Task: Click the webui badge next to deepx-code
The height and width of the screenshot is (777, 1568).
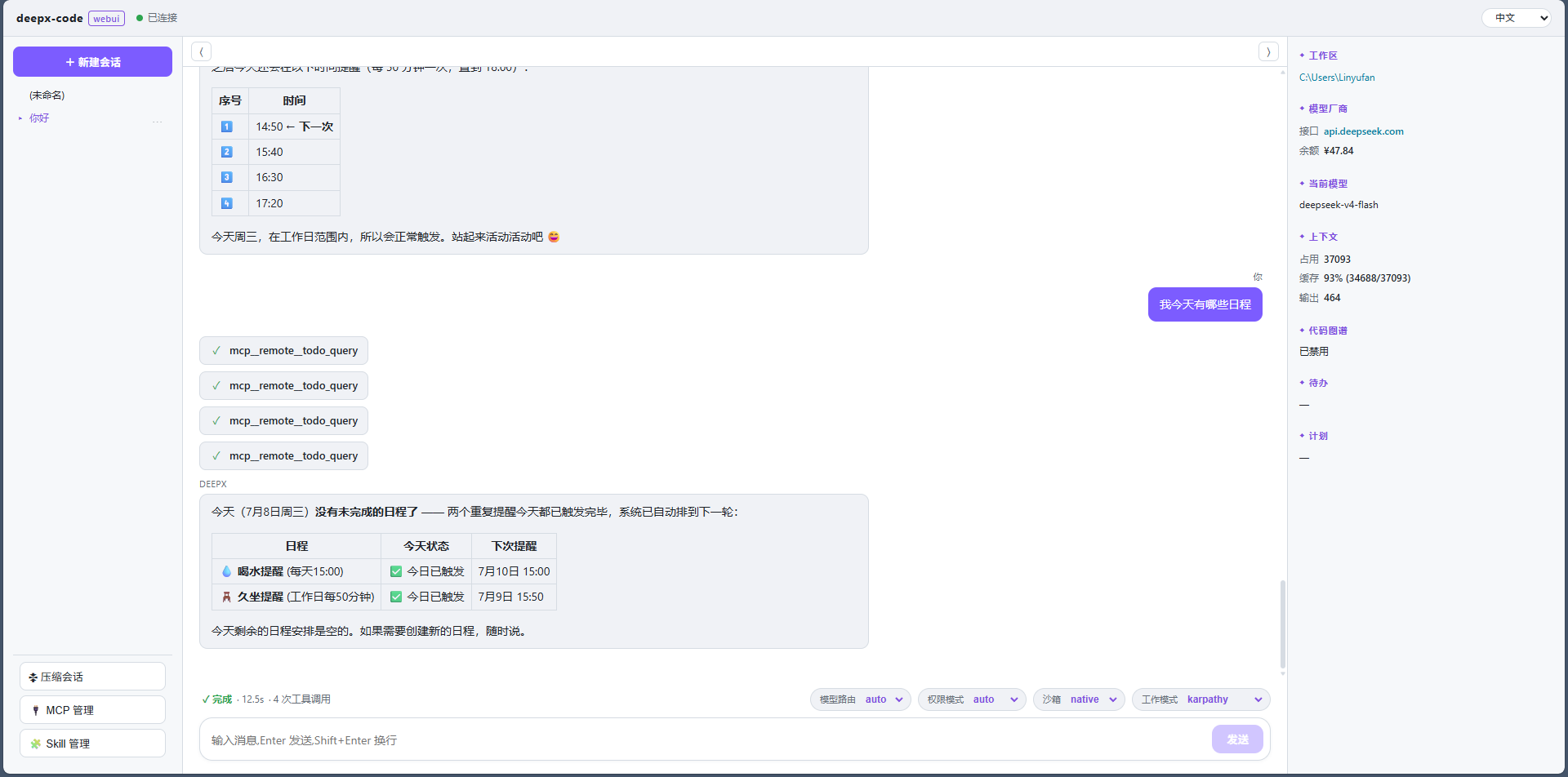Action: pyautogui.click(x=106, y=19)
